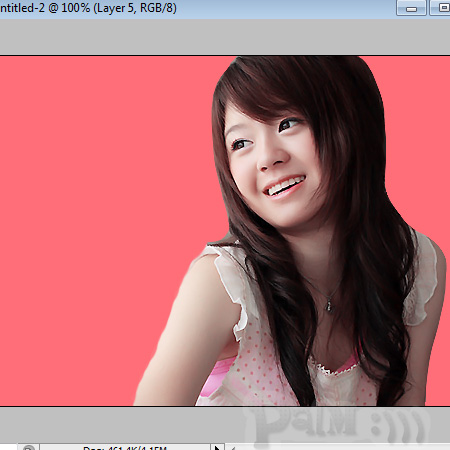Click the portrait canvas with the pink background
Viewport: 450px width, 450px height.
point(225,231)
